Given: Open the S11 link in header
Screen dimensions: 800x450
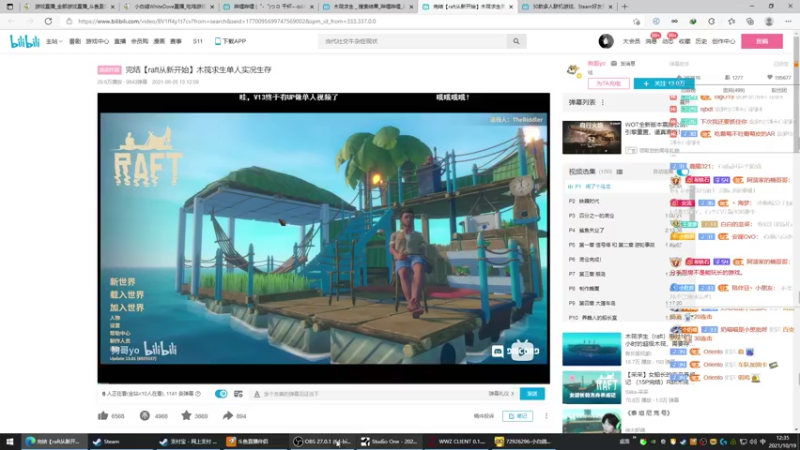Looking at the screenshot, I should click(x=198, y=41).
